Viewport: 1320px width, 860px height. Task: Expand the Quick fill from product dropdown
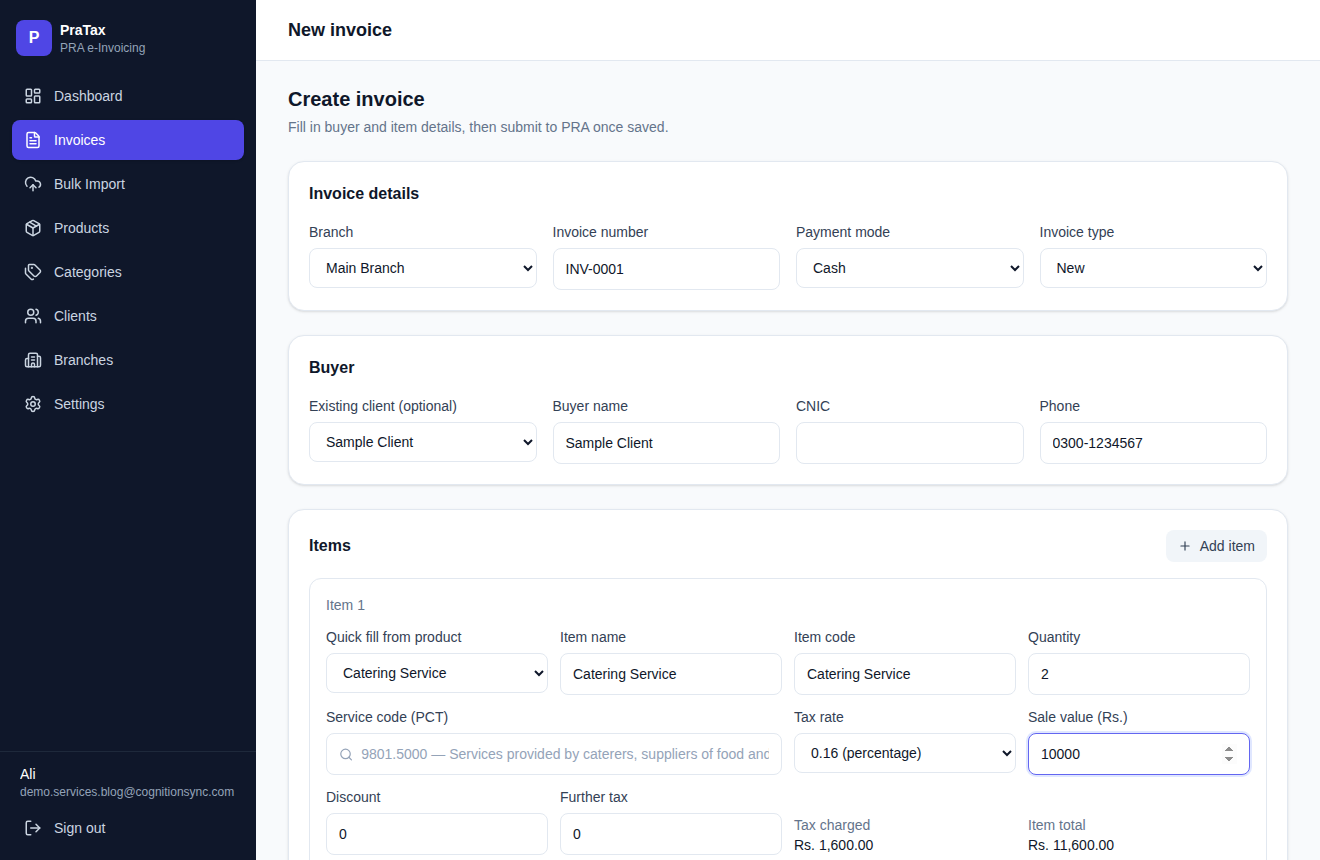click(x=437, y=673)
